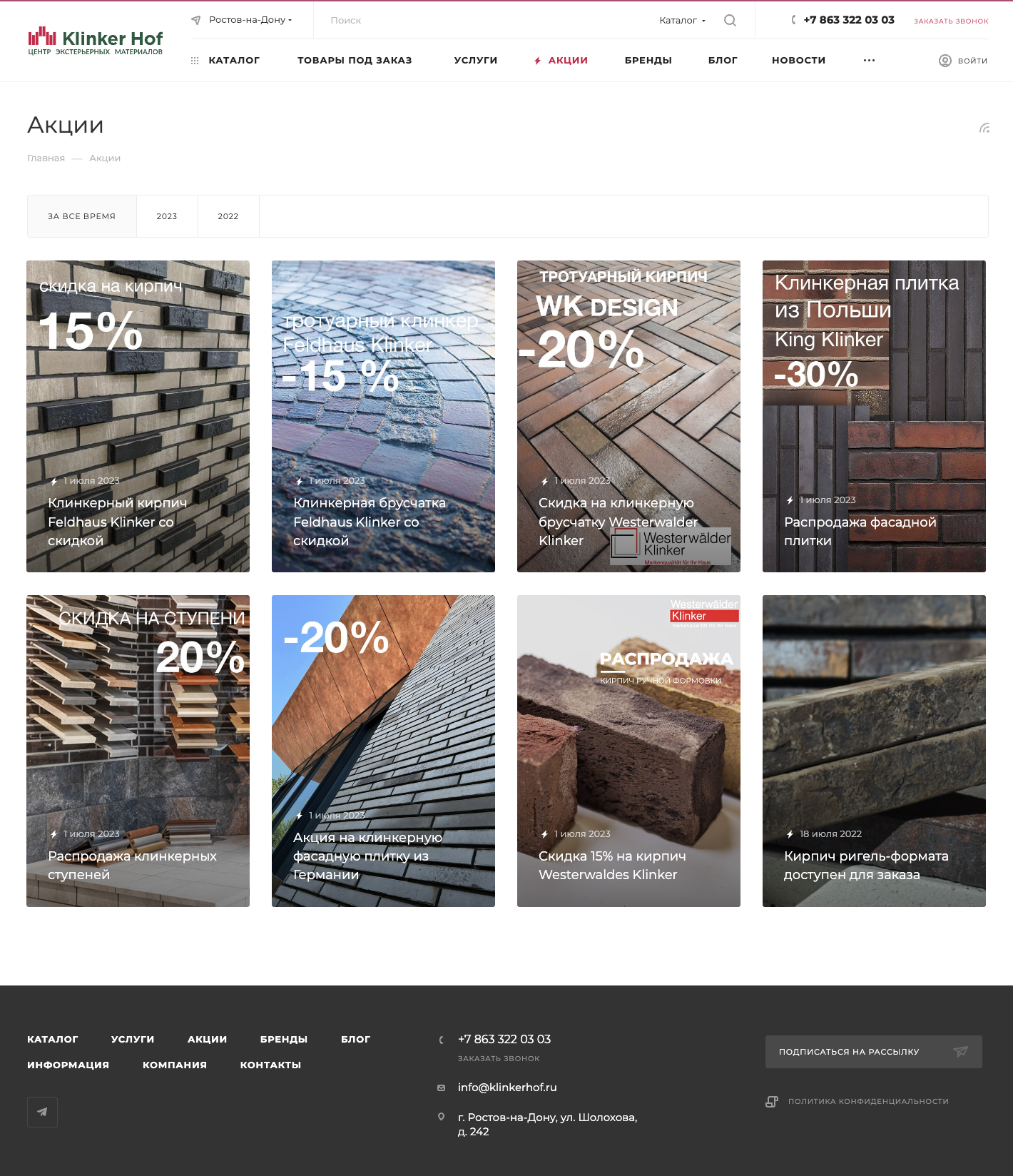1013x1176 pixels.
Task: Expand the Ростов-на-Дону city dropdown
Action: (x=250, y=20)
